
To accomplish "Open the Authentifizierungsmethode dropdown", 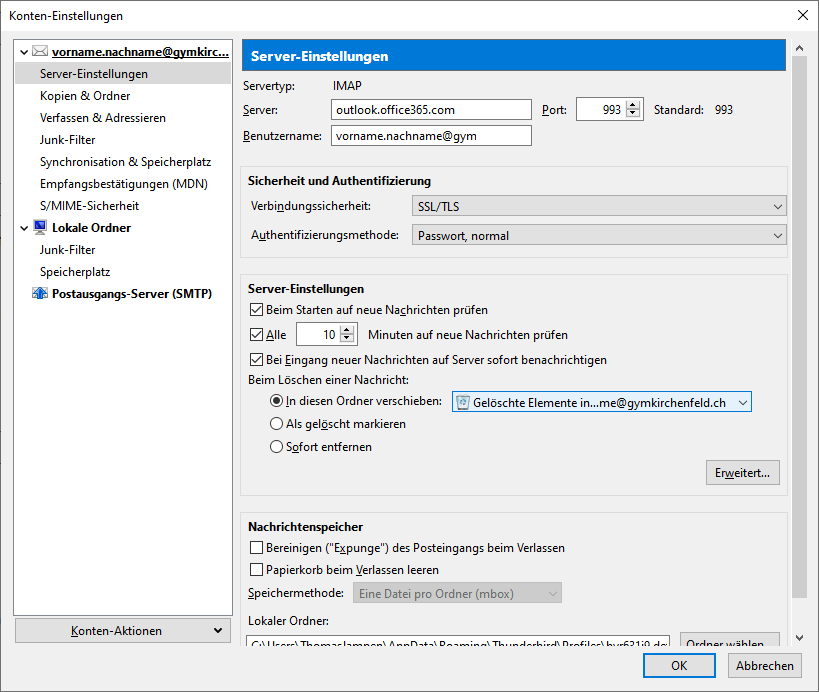I will 599,236.
